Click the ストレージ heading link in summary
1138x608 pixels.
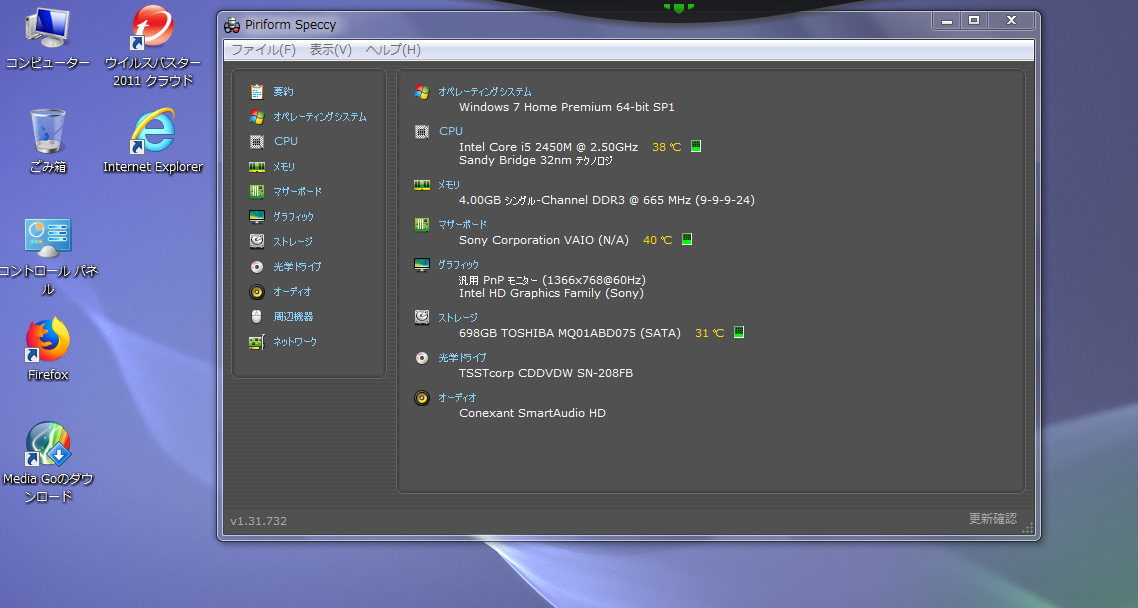click(458, 318)
